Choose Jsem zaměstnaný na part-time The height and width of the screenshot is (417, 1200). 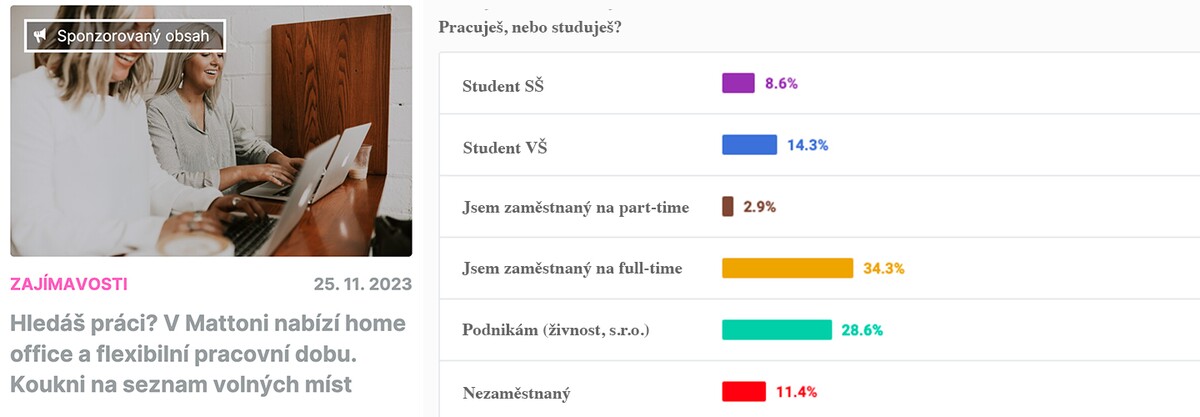[x=576, y=207]
